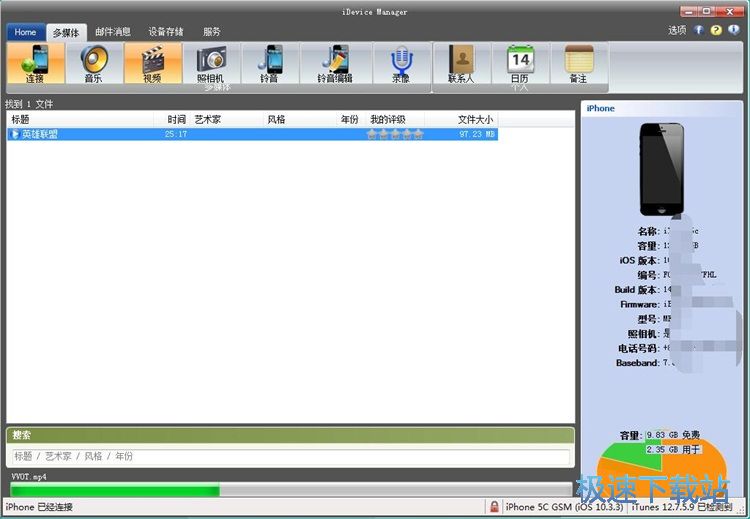The image size is (750, 519).
Task: Click iTunes 12.7.5.9 已检测到 status entry
Action: click(x=682, y=507)
